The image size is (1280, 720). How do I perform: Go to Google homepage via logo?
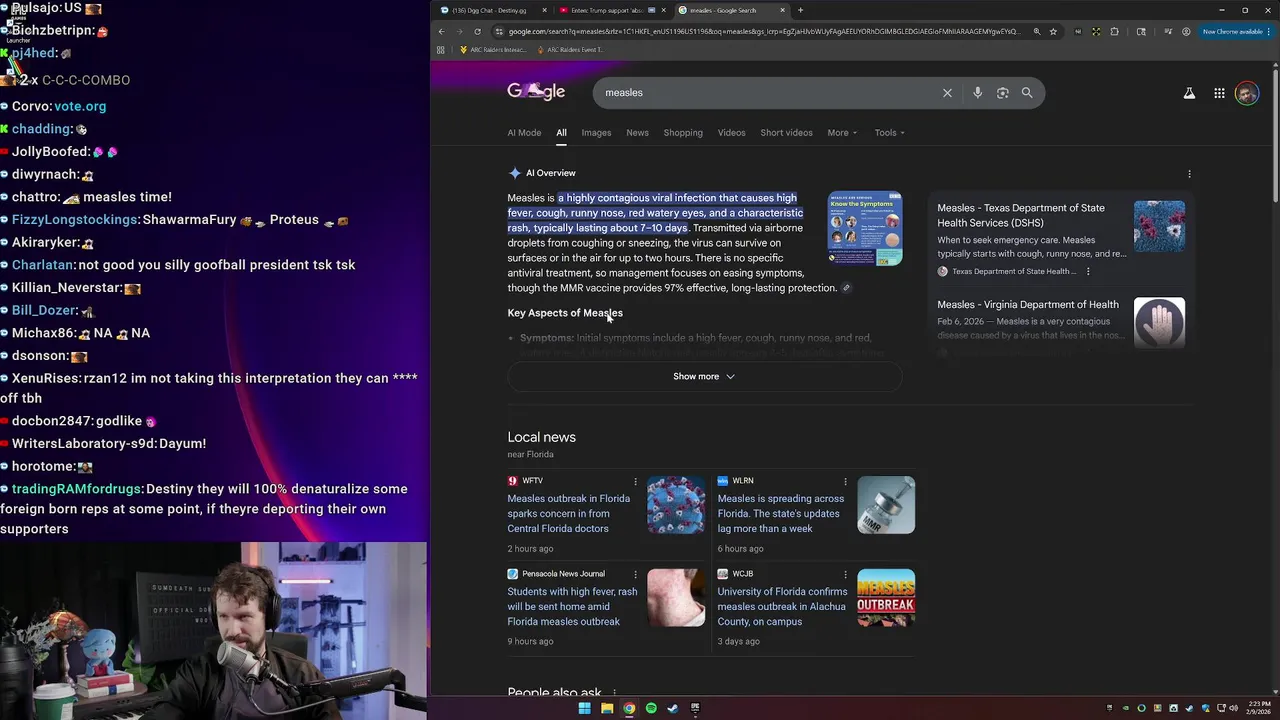coord(536,92)
